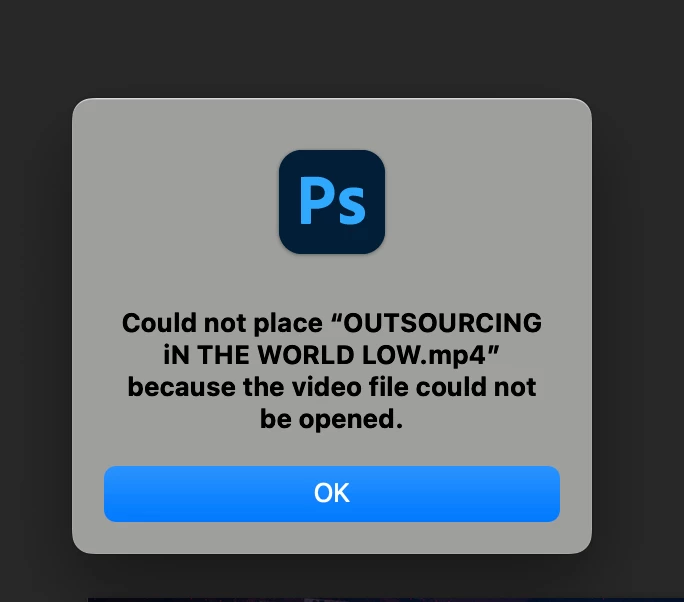
Task: Click the "be opened." text line
Action: click(x=332, y=419)
